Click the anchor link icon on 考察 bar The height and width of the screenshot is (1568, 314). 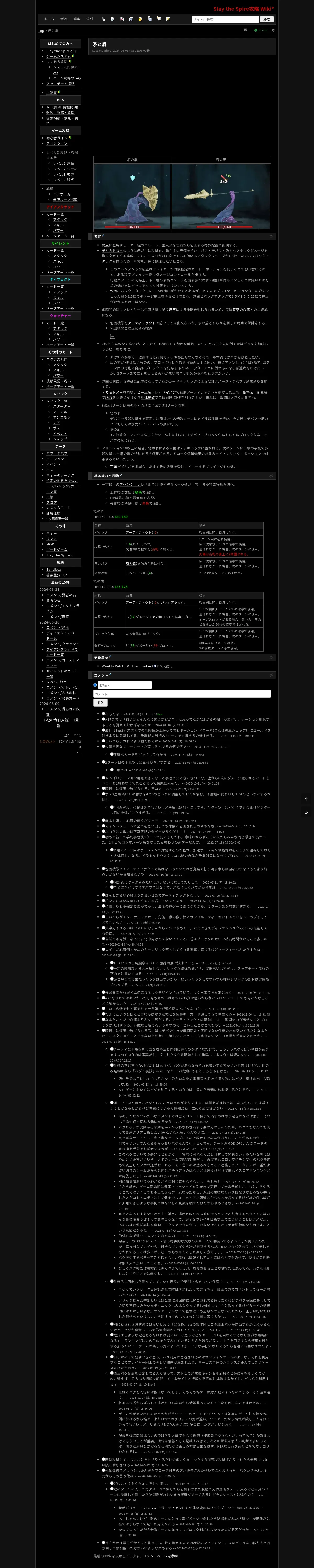(x=271, y=237)
